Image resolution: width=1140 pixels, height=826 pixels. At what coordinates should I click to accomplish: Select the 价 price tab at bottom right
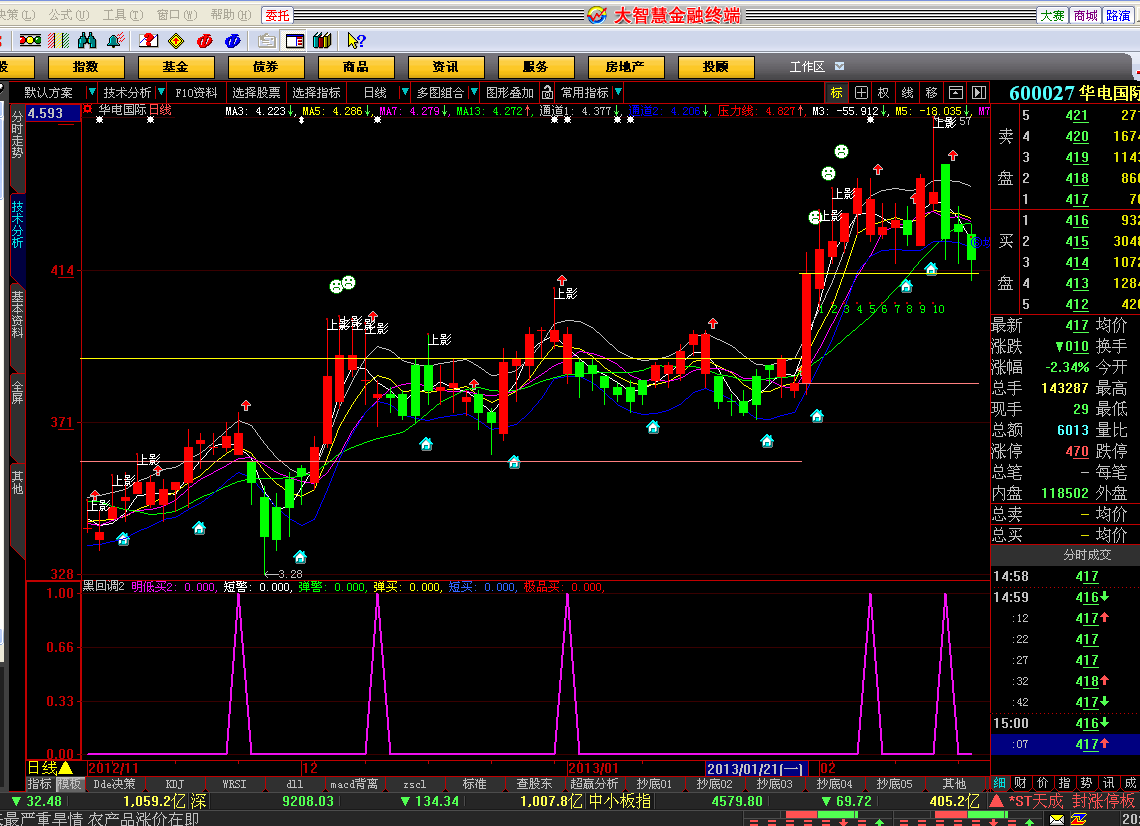[1043, 783]
